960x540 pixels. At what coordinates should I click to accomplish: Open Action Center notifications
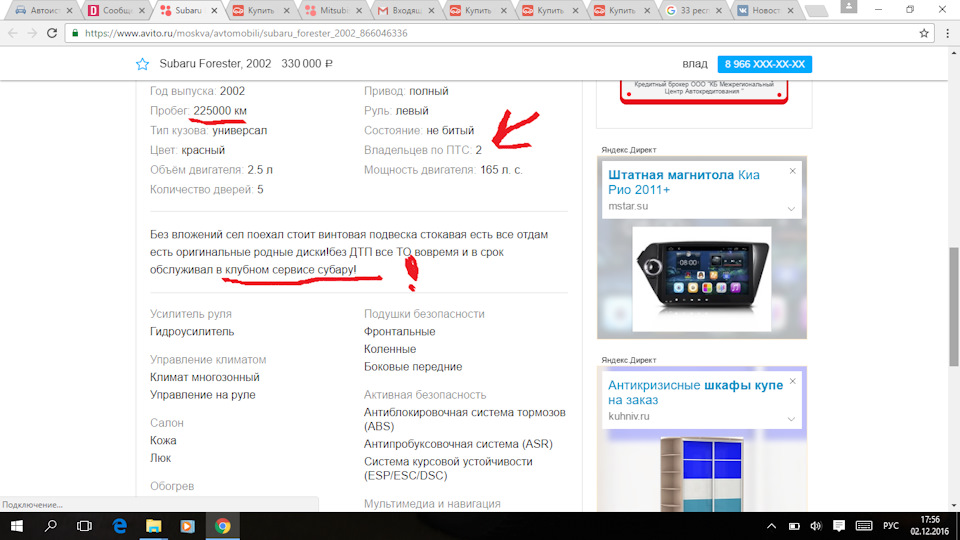pos(839,526)
